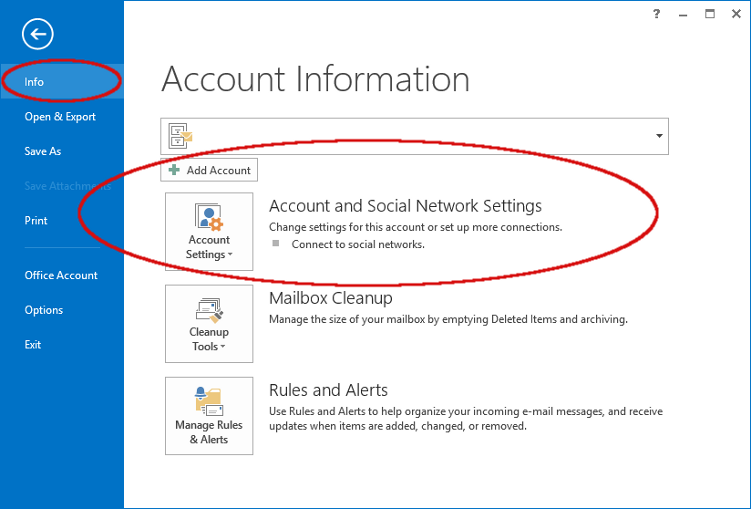The width and height of the screenshot is (751, 509).
Task: Click Manage Rules & Alerts button
Action: point(209,416)
